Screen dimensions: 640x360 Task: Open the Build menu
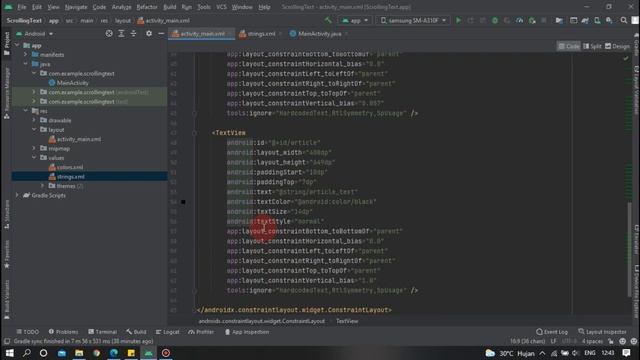pos(169,7)
